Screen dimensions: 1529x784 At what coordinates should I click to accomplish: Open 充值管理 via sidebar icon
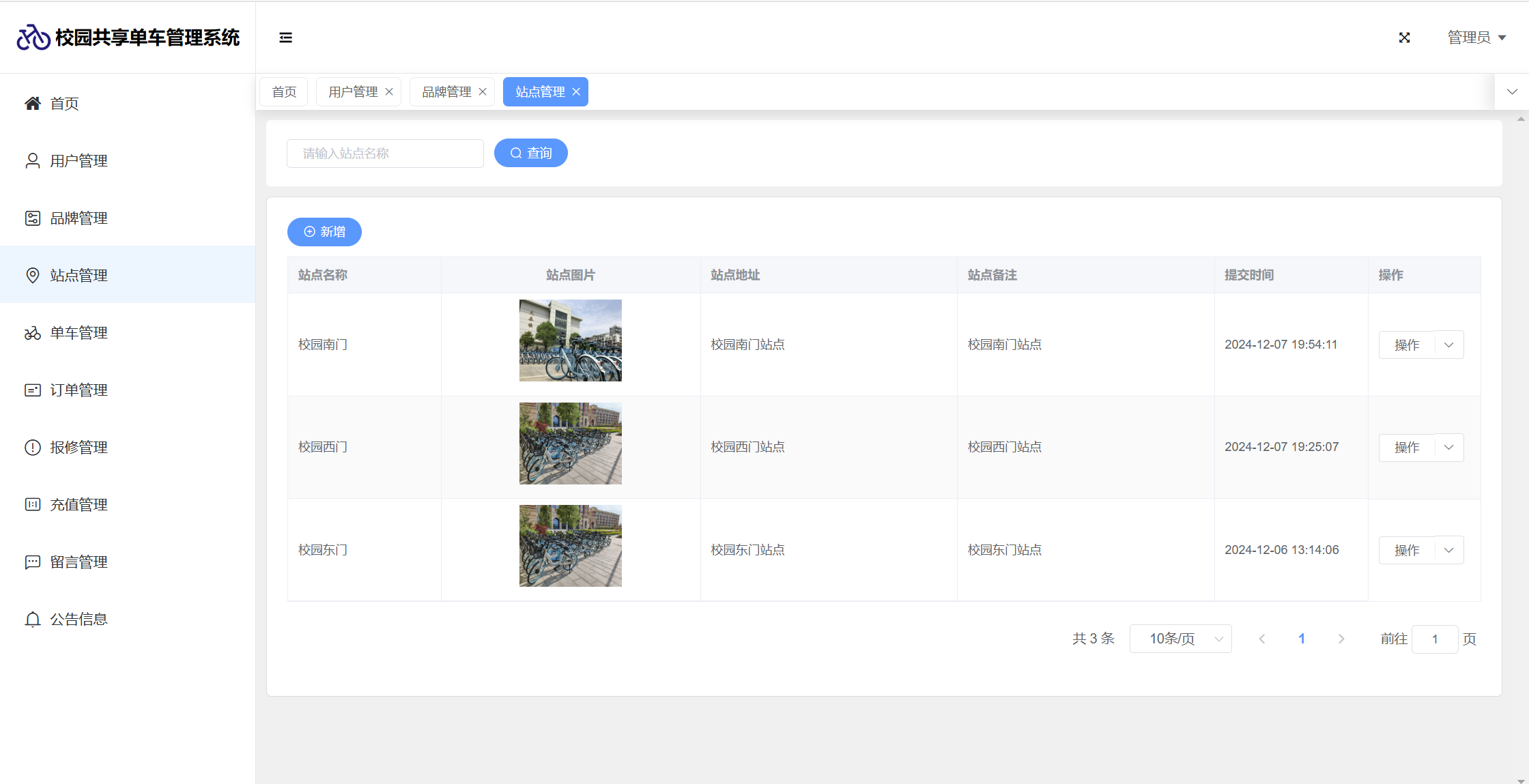pos(33,505)
